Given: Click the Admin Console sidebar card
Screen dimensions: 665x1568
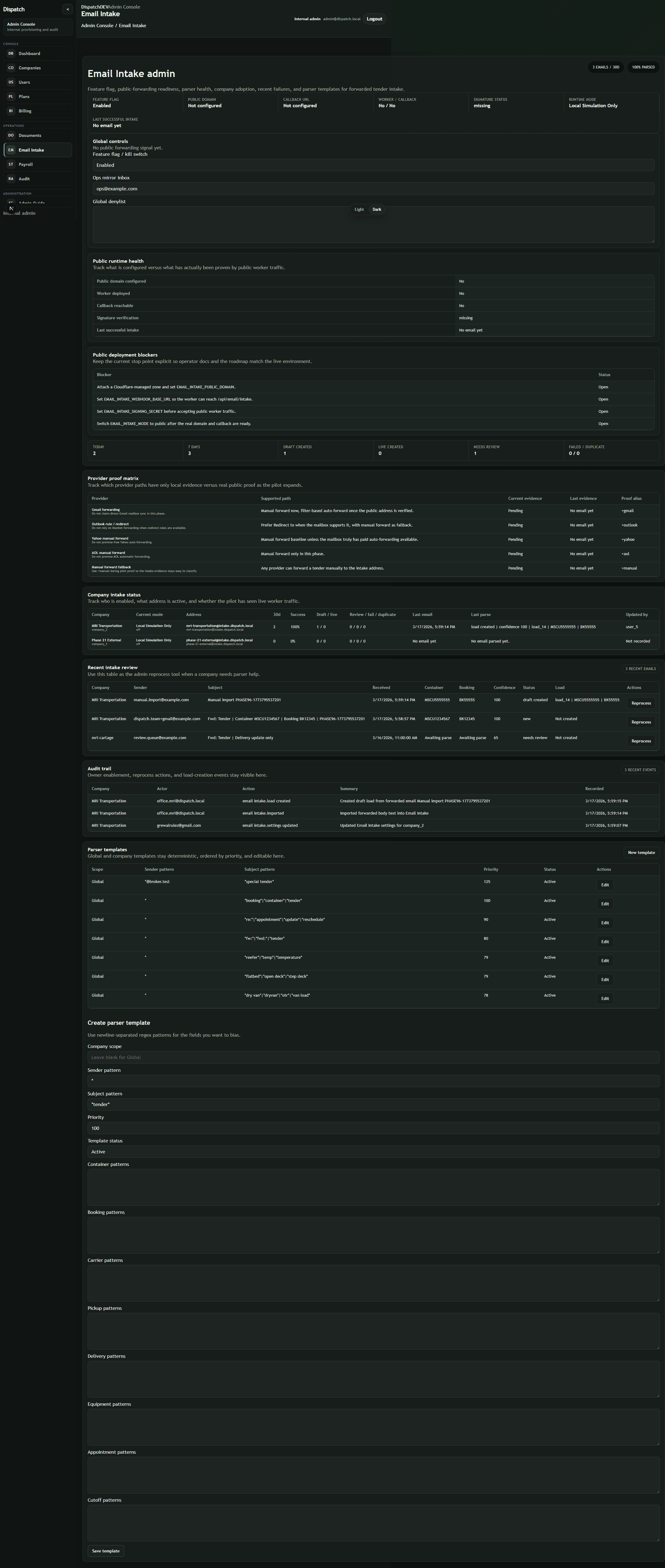Looking at the screenshot, I should 38,27.
